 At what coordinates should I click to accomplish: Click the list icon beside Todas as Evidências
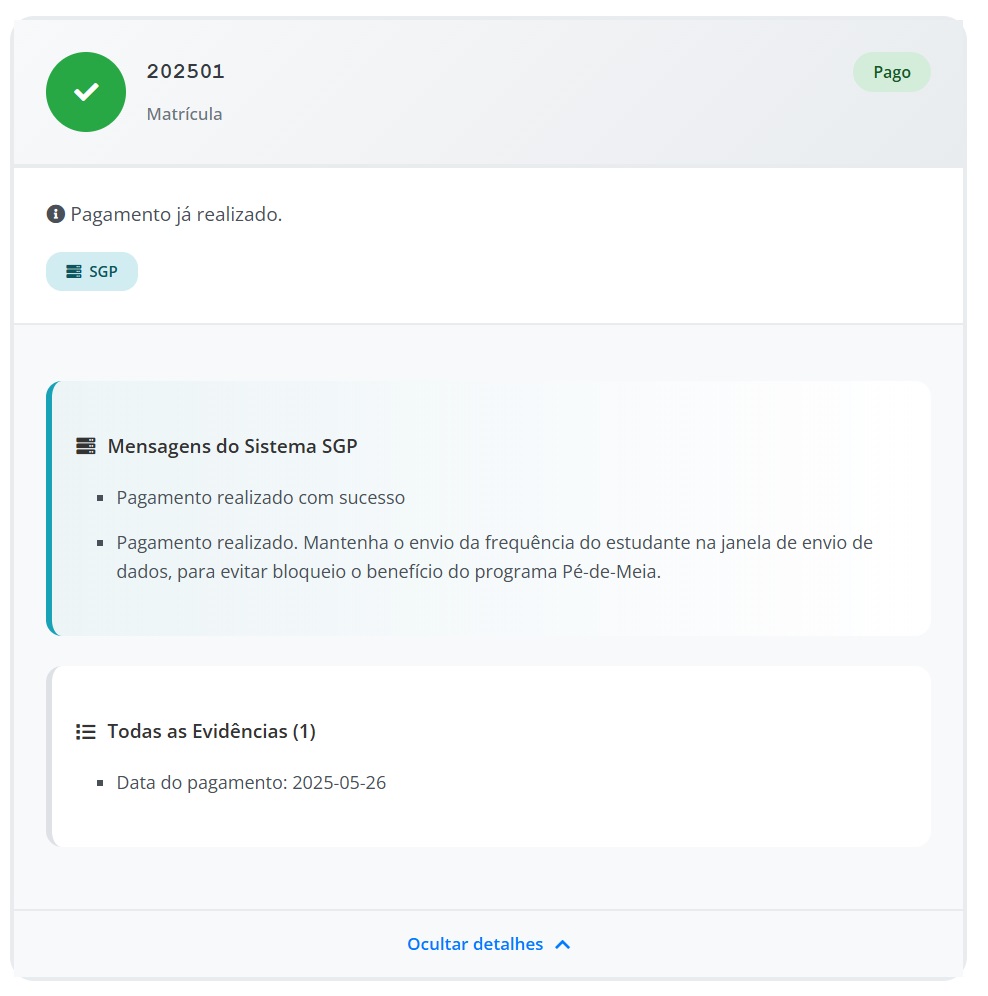click(x=86, y=731)
